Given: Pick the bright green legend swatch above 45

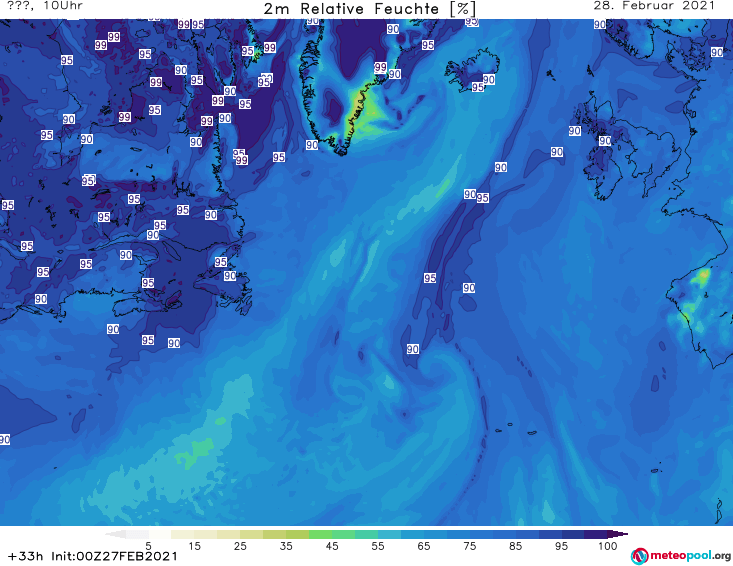Looking at the screenshot, I should (x=320, y=534).
